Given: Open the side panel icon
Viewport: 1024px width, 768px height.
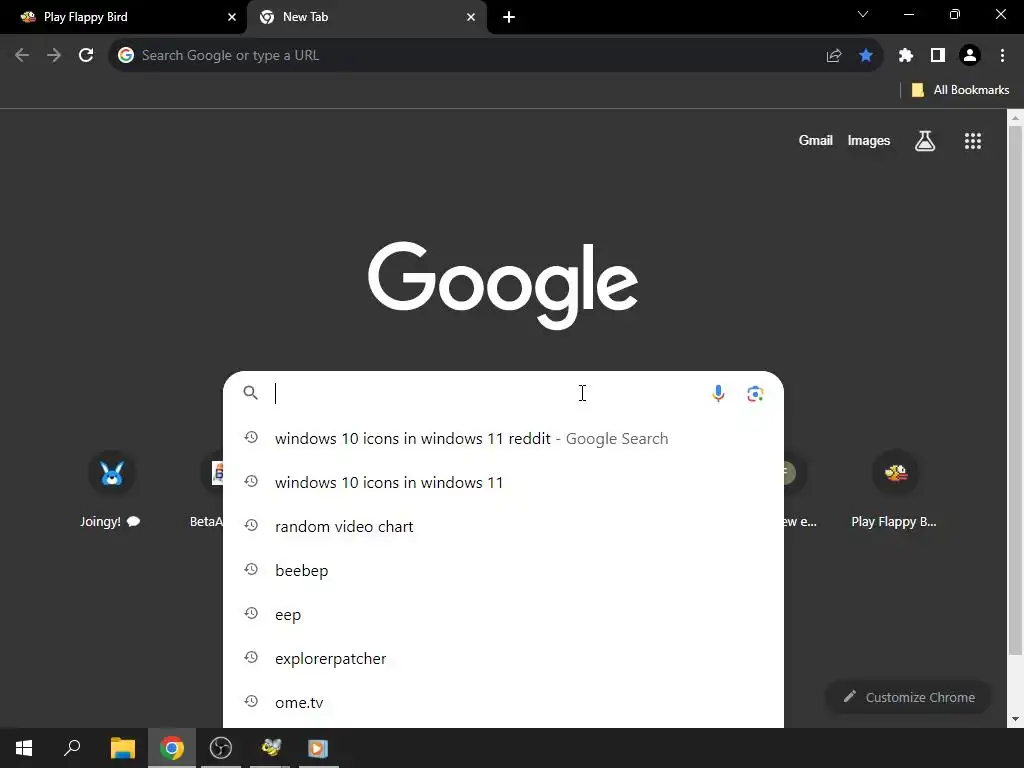Looking at the screenshot, I should pyautogui.click(x=938, y=56).
